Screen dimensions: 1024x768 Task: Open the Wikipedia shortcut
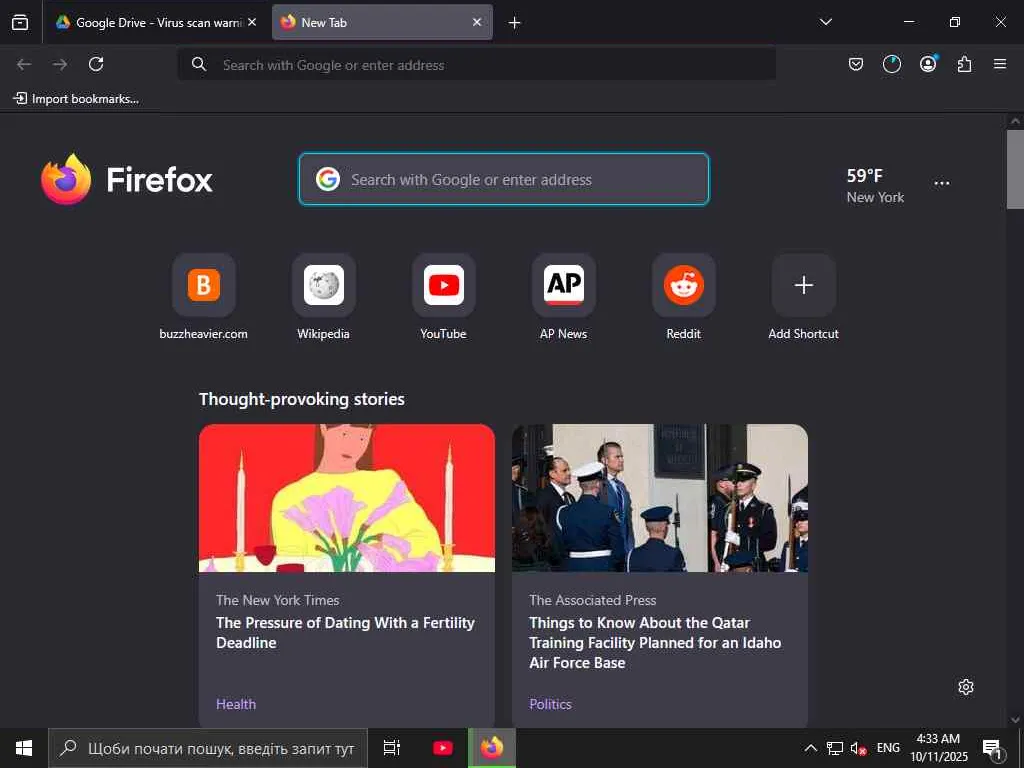(323, 297)
